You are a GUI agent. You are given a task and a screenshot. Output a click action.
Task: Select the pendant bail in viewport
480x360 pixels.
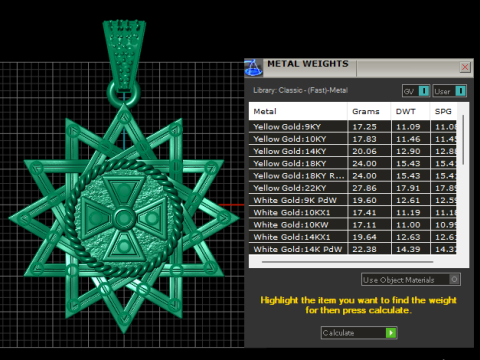click(x=124, y=55)
